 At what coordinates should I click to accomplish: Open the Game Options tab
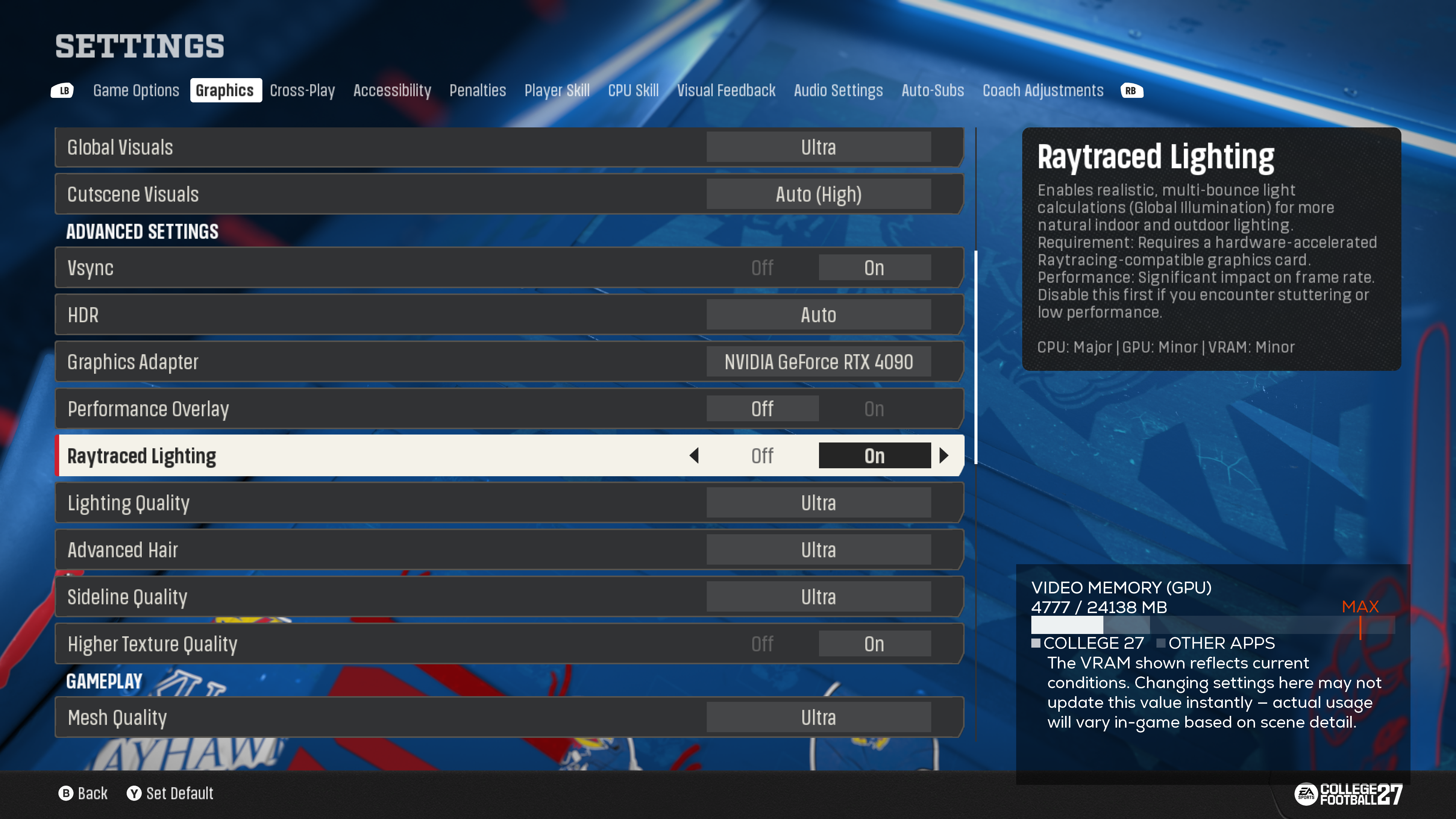point(136,91)
